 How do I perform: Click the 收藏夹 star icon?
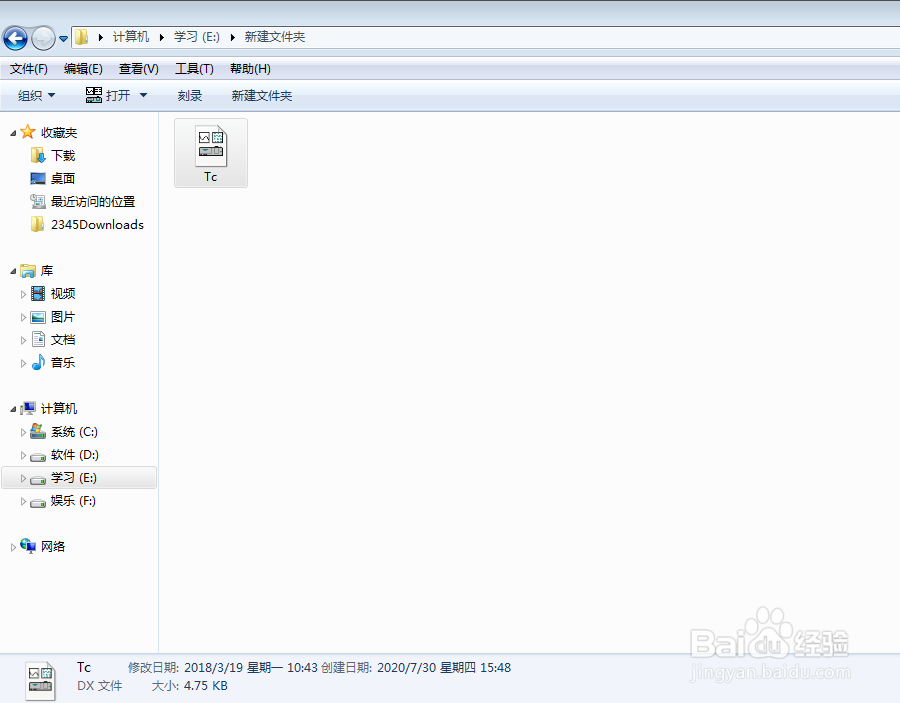(x=28, y=133)
